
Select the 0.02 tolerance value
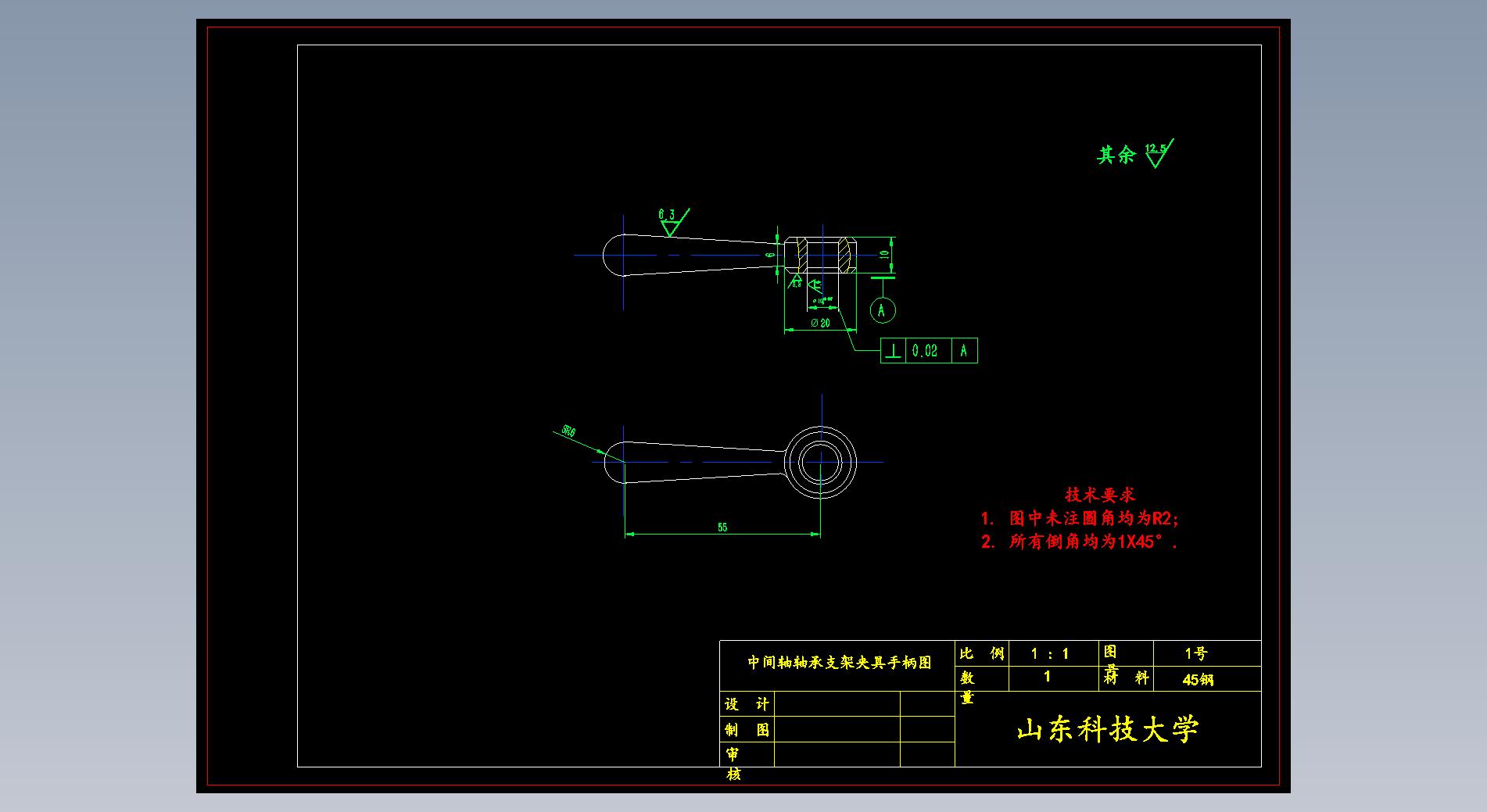point(925,351)
